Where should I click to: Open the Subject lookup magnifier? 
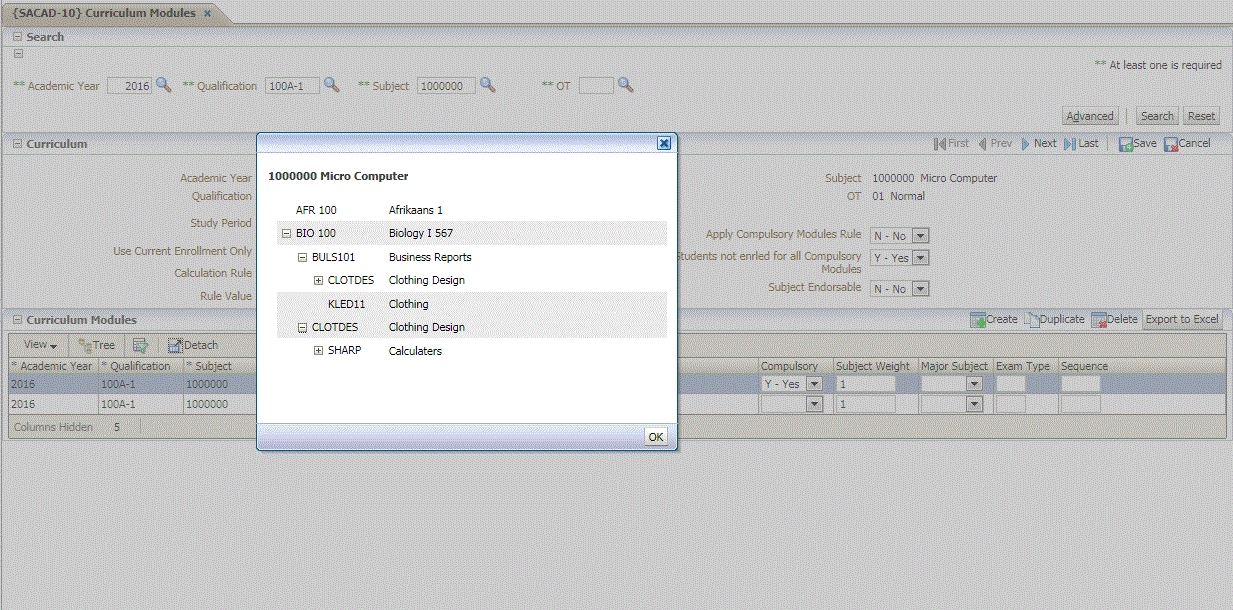pos(488,85)
